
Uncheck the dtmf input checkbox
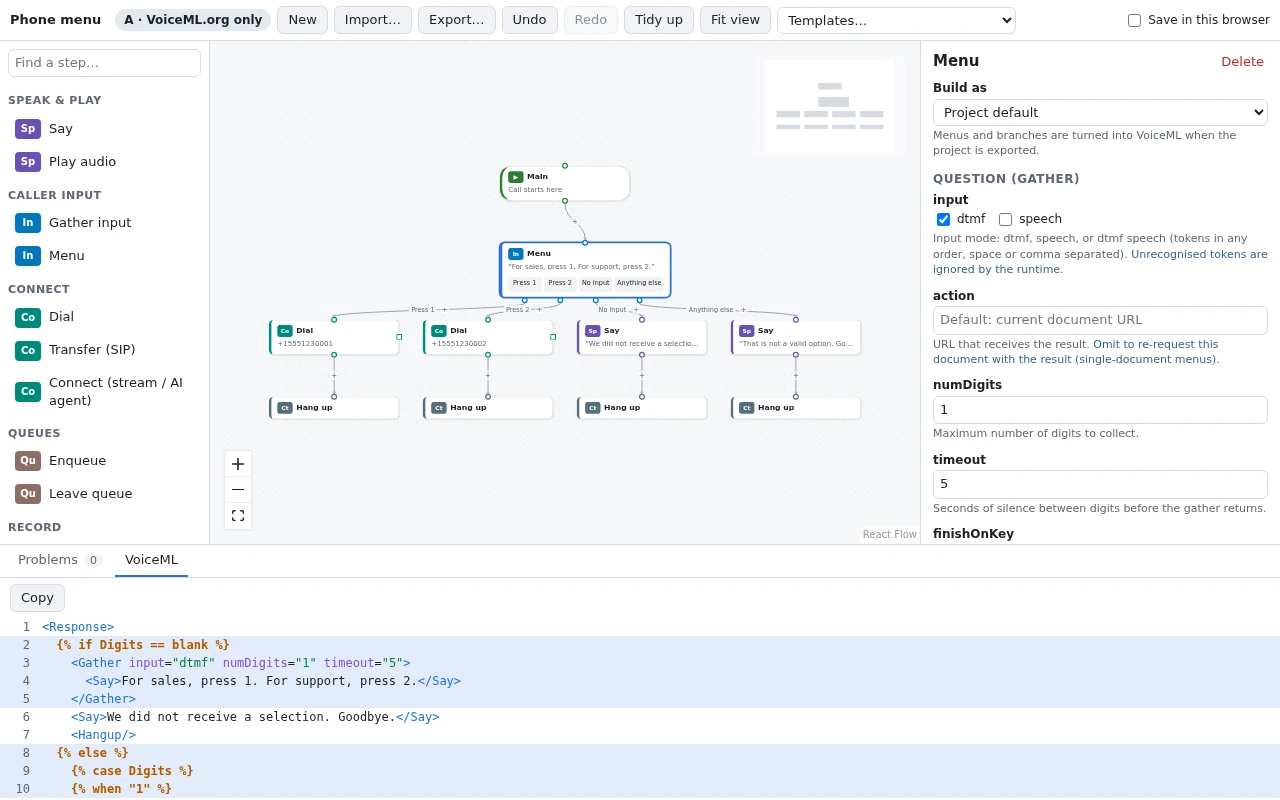(943, 220)
